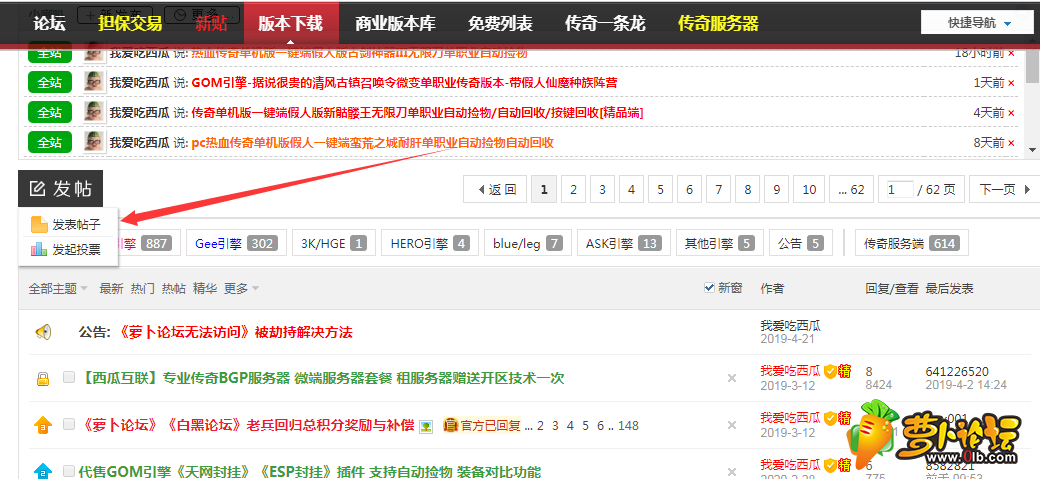Click the 发帖 post button
This screenshot has height=479, width=1040.
[60, 189]
